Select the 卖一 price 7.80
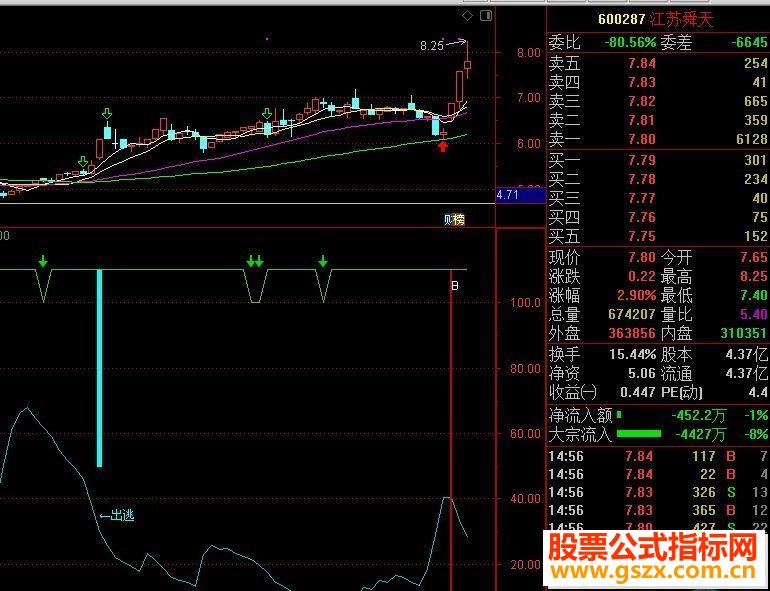Image resolution: width=770 pixels, height=591 pixels. click(642, 140)
